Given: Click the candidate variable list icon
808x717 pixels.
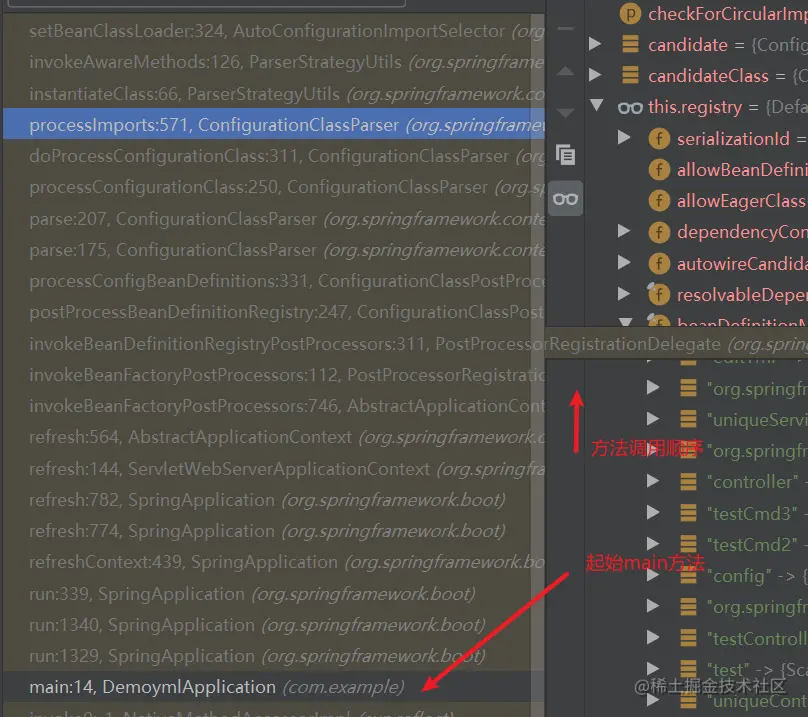Looking at the screenshot, I should tap(630, 44).
